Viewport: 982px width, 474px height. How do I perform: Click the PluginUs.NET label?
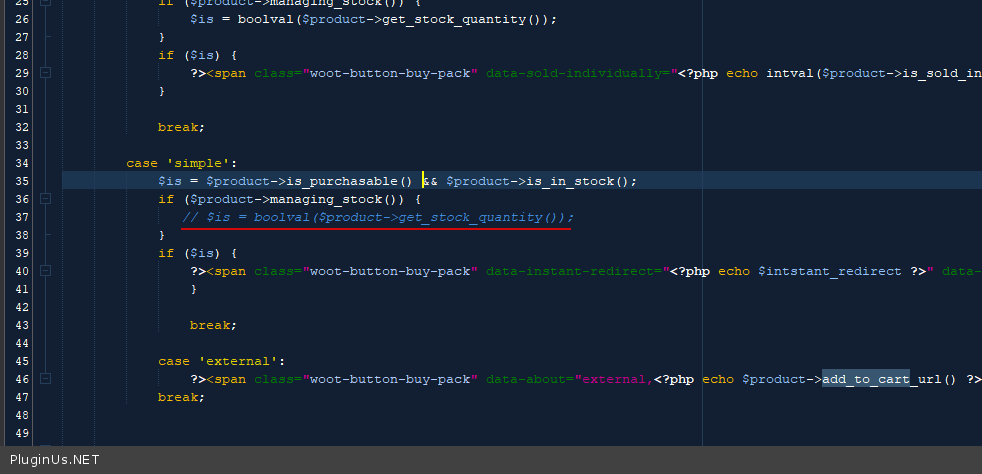(x=50, y=460)
